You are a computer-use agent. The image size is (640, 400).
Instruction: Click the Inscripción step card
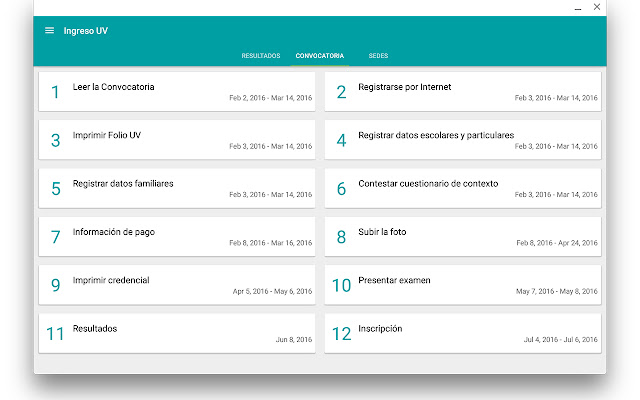point(463,333)
